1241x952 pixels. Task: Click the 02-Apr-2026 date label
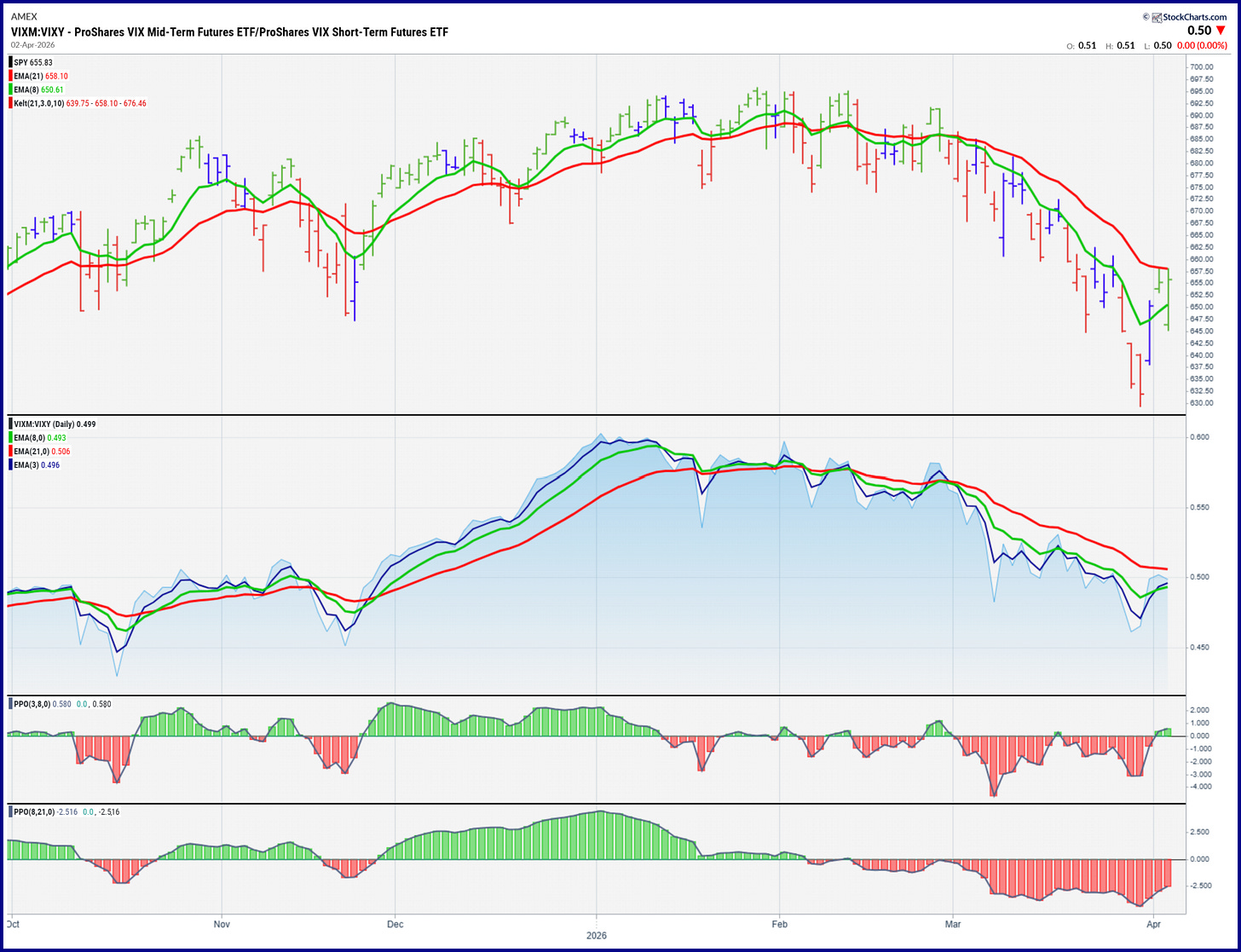point(33,44)
